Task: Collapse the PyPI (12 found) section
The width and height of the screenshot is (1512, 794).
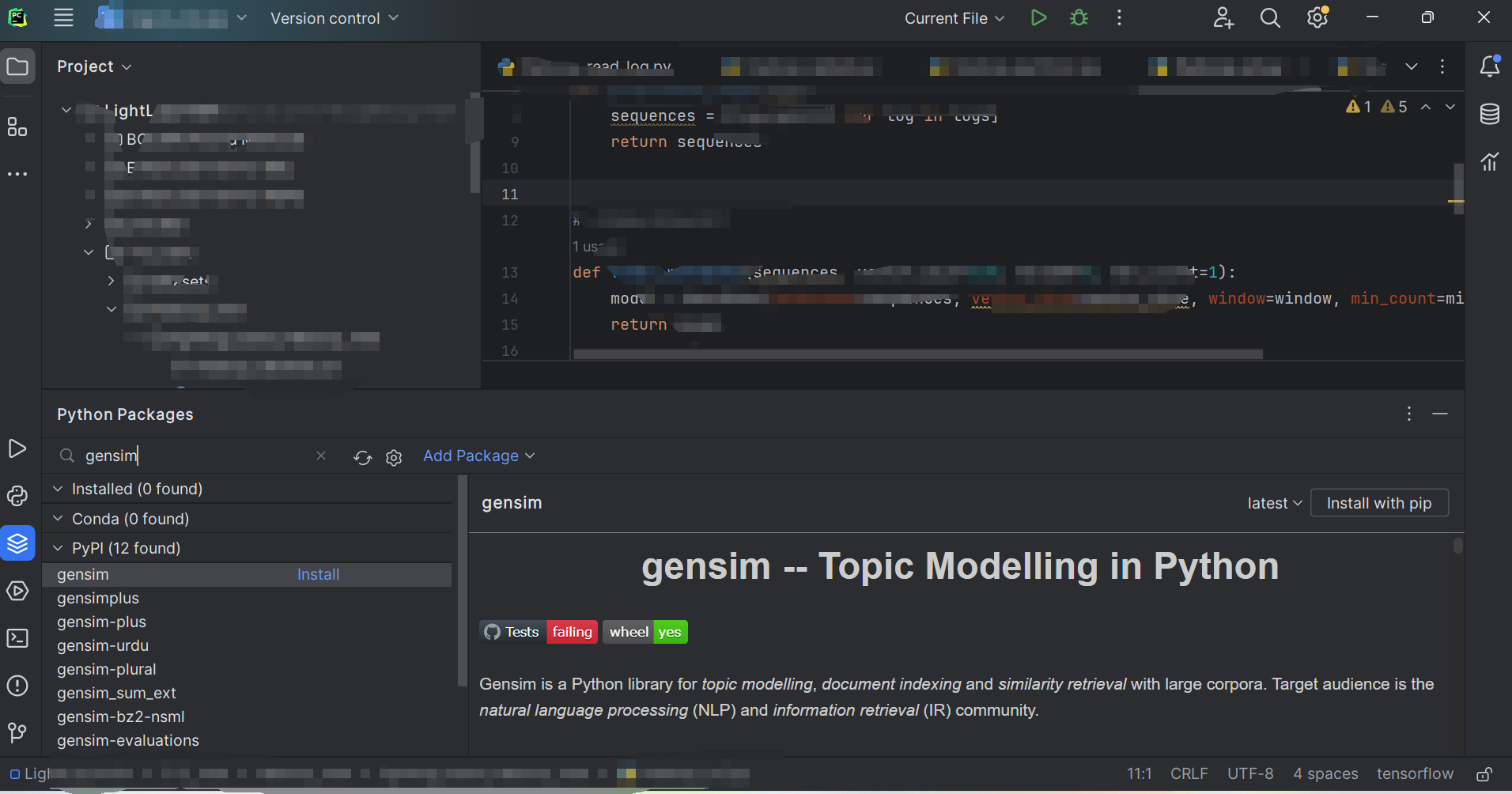Action: [57, 547]
